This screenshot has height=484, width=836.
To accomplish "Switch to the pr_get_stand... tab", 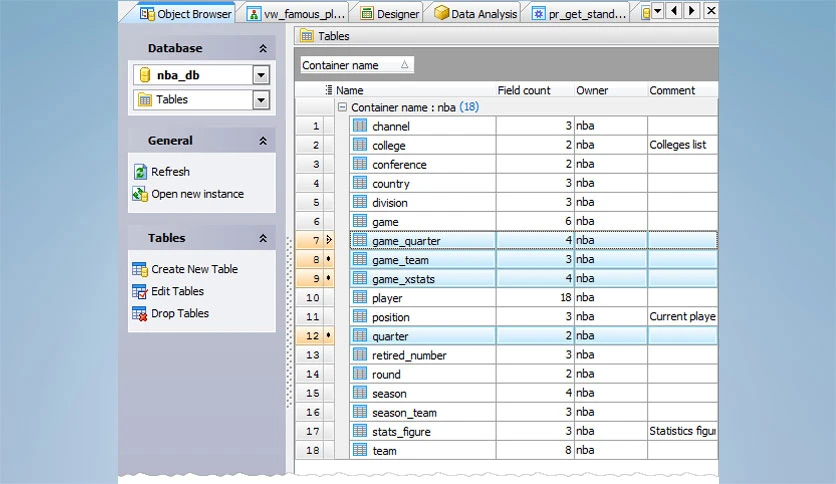I will coord(580,14).
